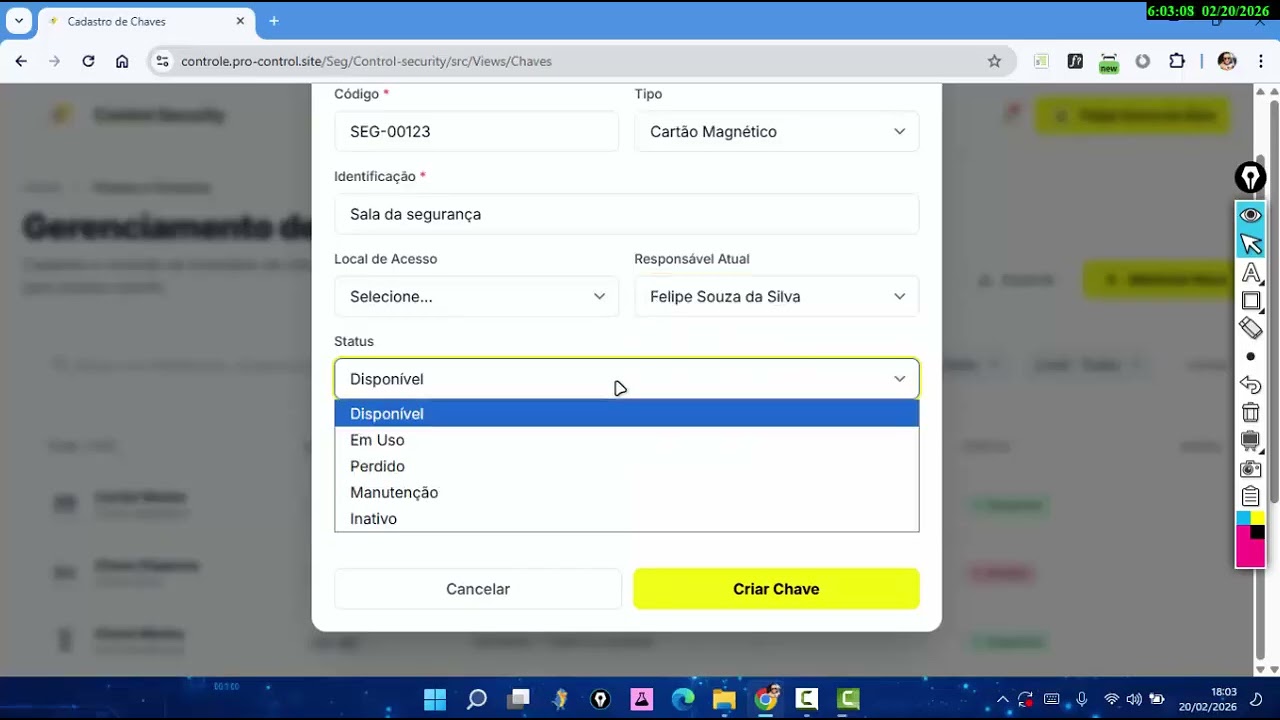
Task: Clear annotations with the trash icon
Action: [x=1250, y=412]
